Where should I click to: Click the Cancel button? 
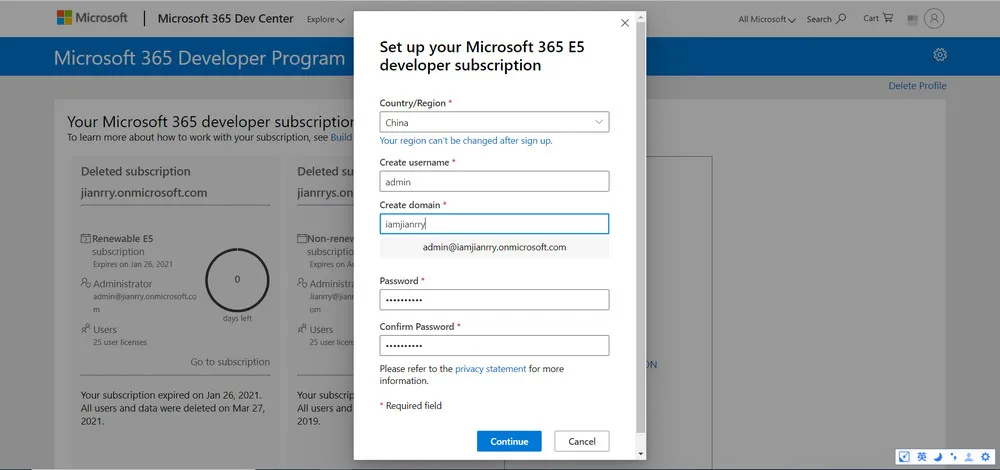pos(581,441)
